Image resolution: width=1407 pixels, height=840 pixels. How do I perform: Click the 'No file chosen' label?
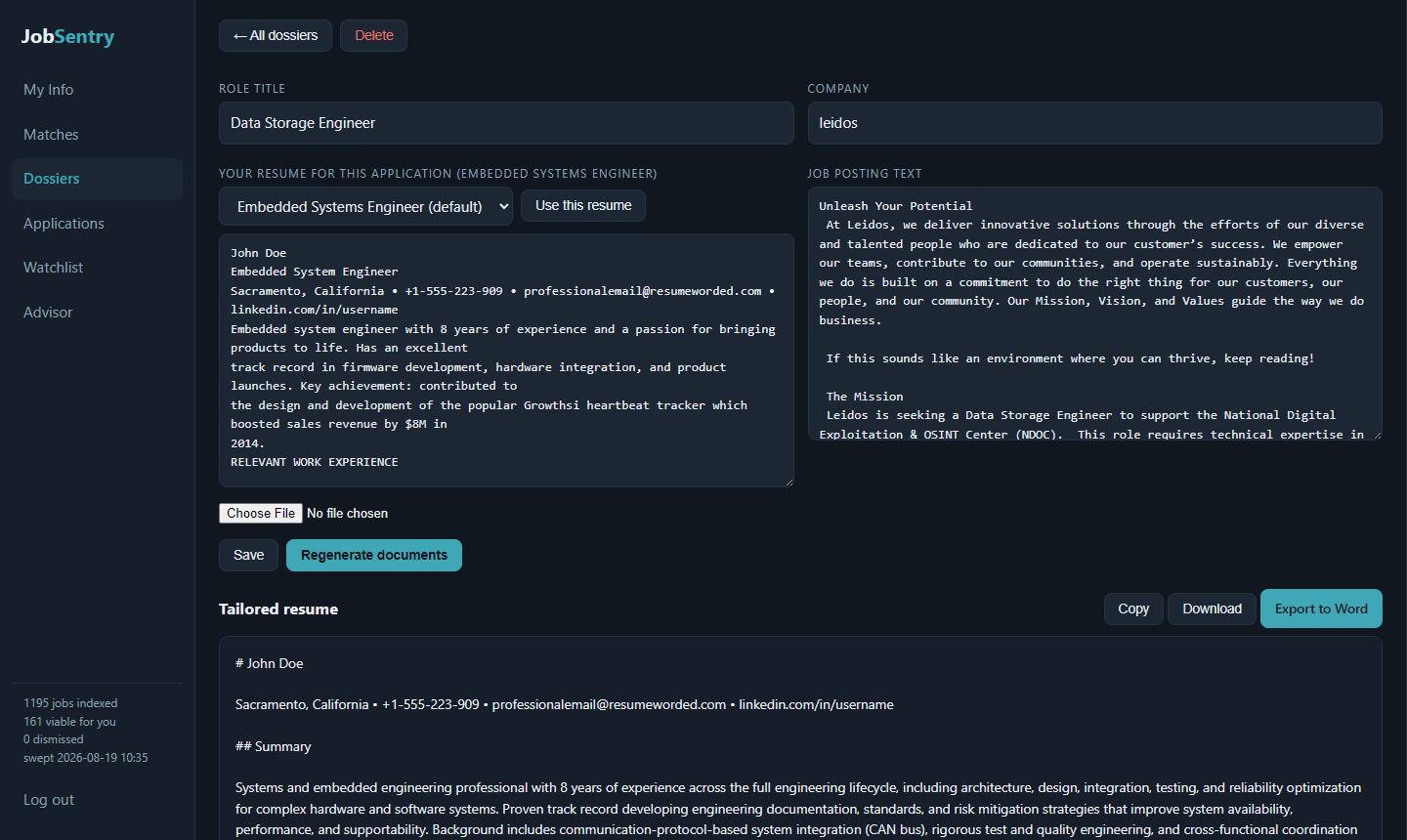tap(347, 513)
